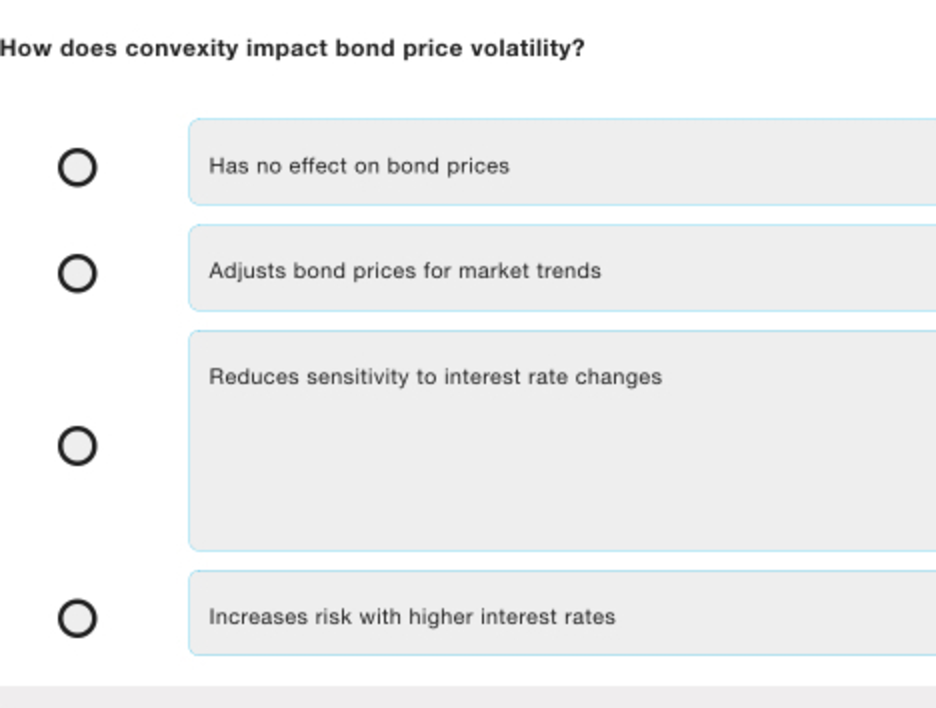936x708 pixels.
Task: Mark radio for 'Reduces sensitivity to interest rate changes'
Action: [78, 445]
